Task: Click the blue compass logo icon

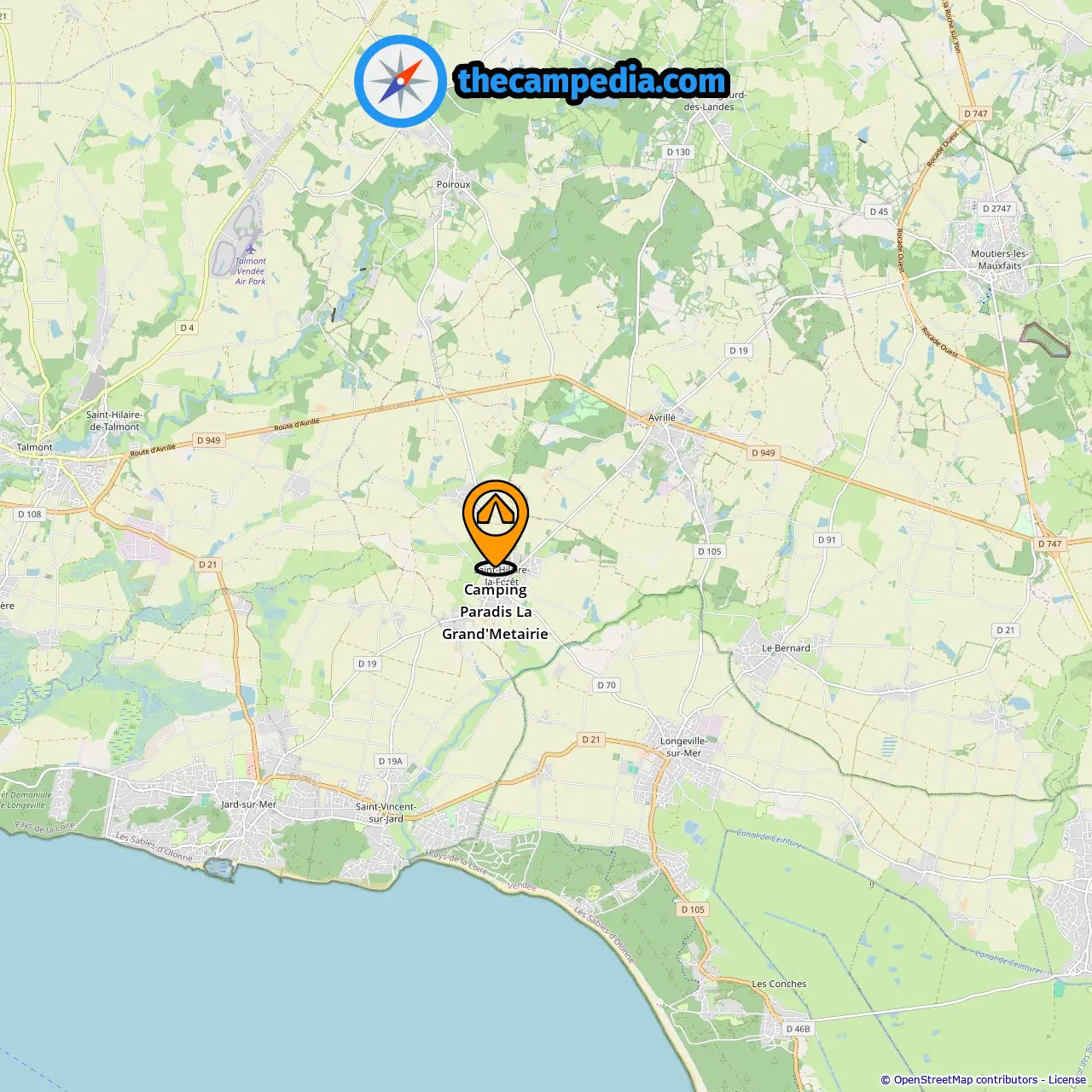Action: [x=400, y=81]
